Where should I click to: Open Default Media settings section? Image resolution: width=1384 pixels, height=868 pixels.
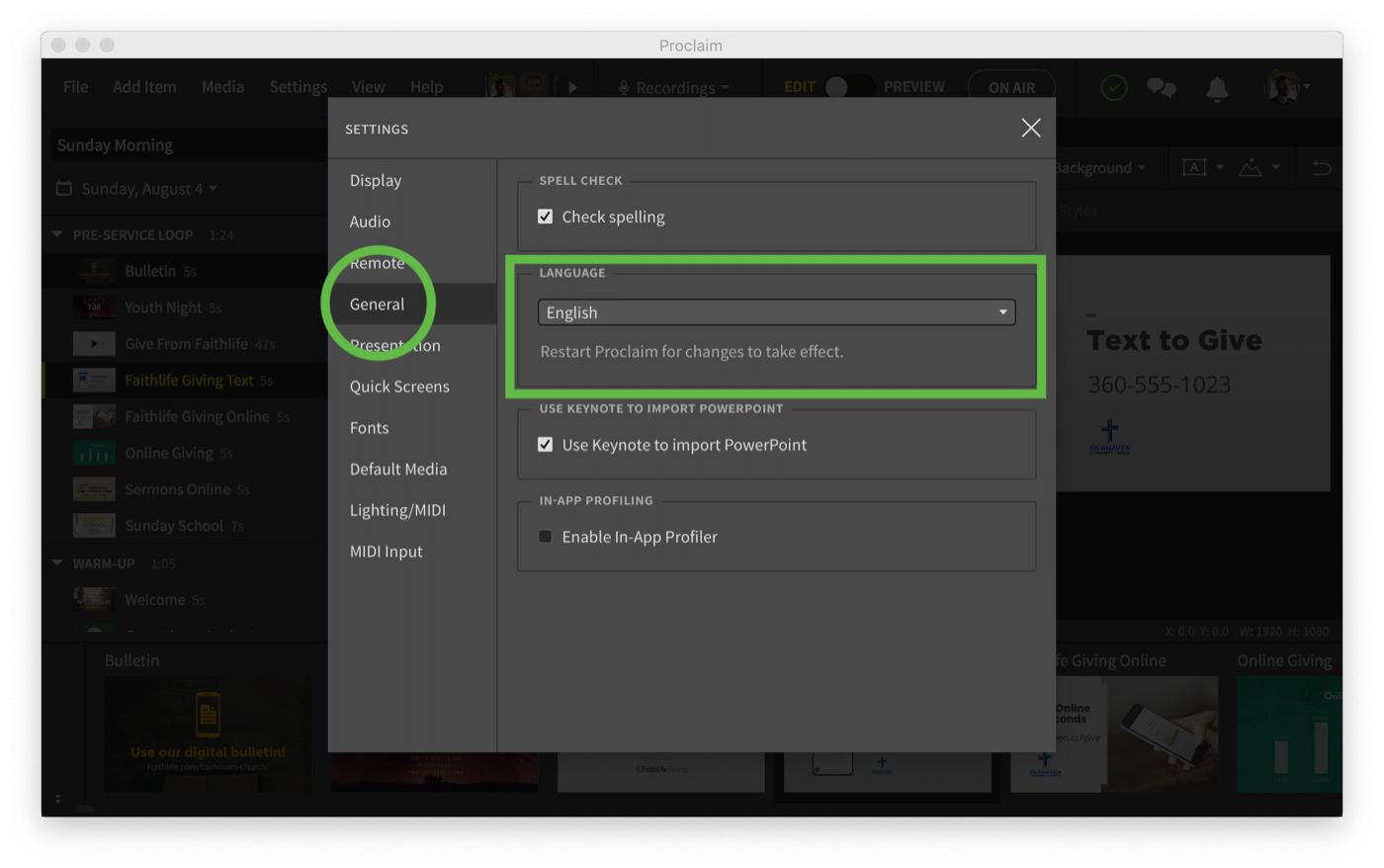point(398,470)
